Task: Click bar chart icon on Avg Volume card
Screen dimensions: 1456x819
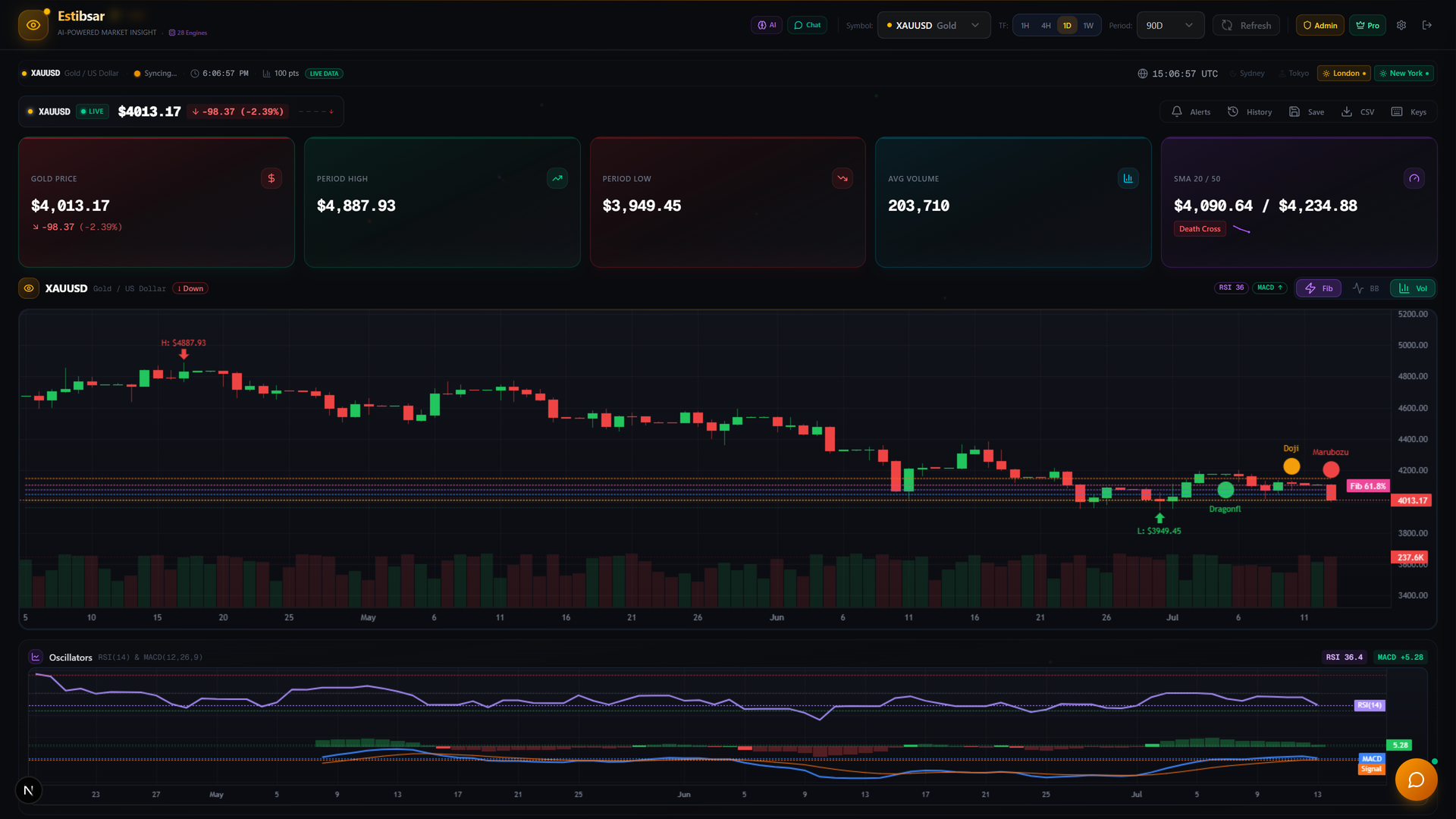Action: coord(1128,178)
